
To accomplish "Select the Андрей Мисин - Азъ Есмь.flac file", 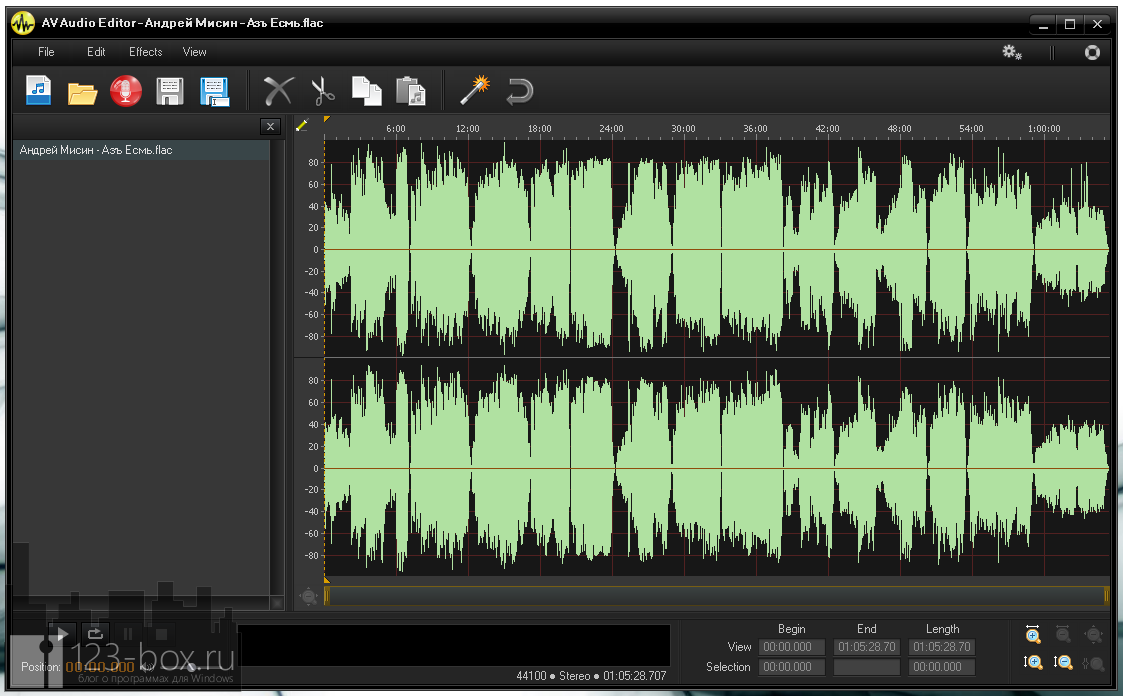I will point(141,150).
